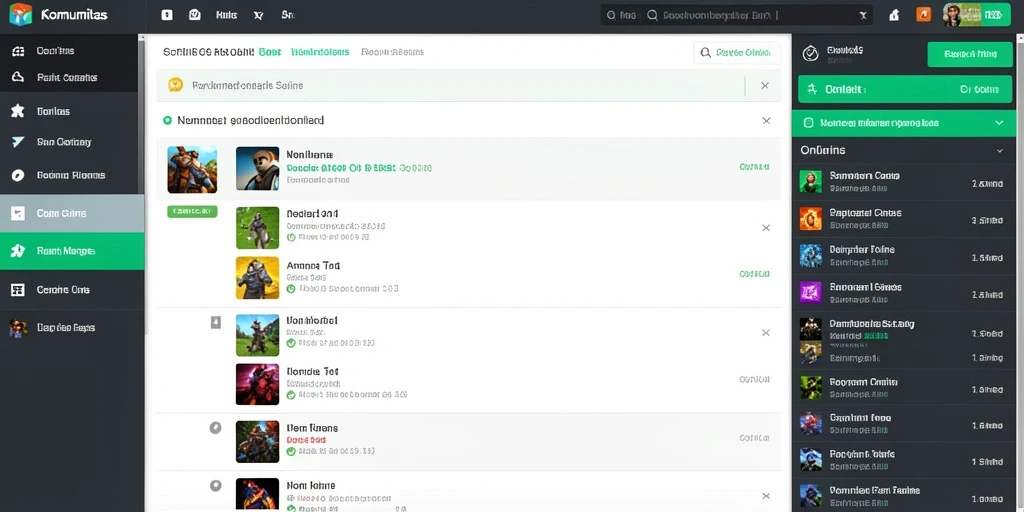Click the puzzle icon in green sidebar item
This screenshot has height=512, width=1024.
point(18,251)
